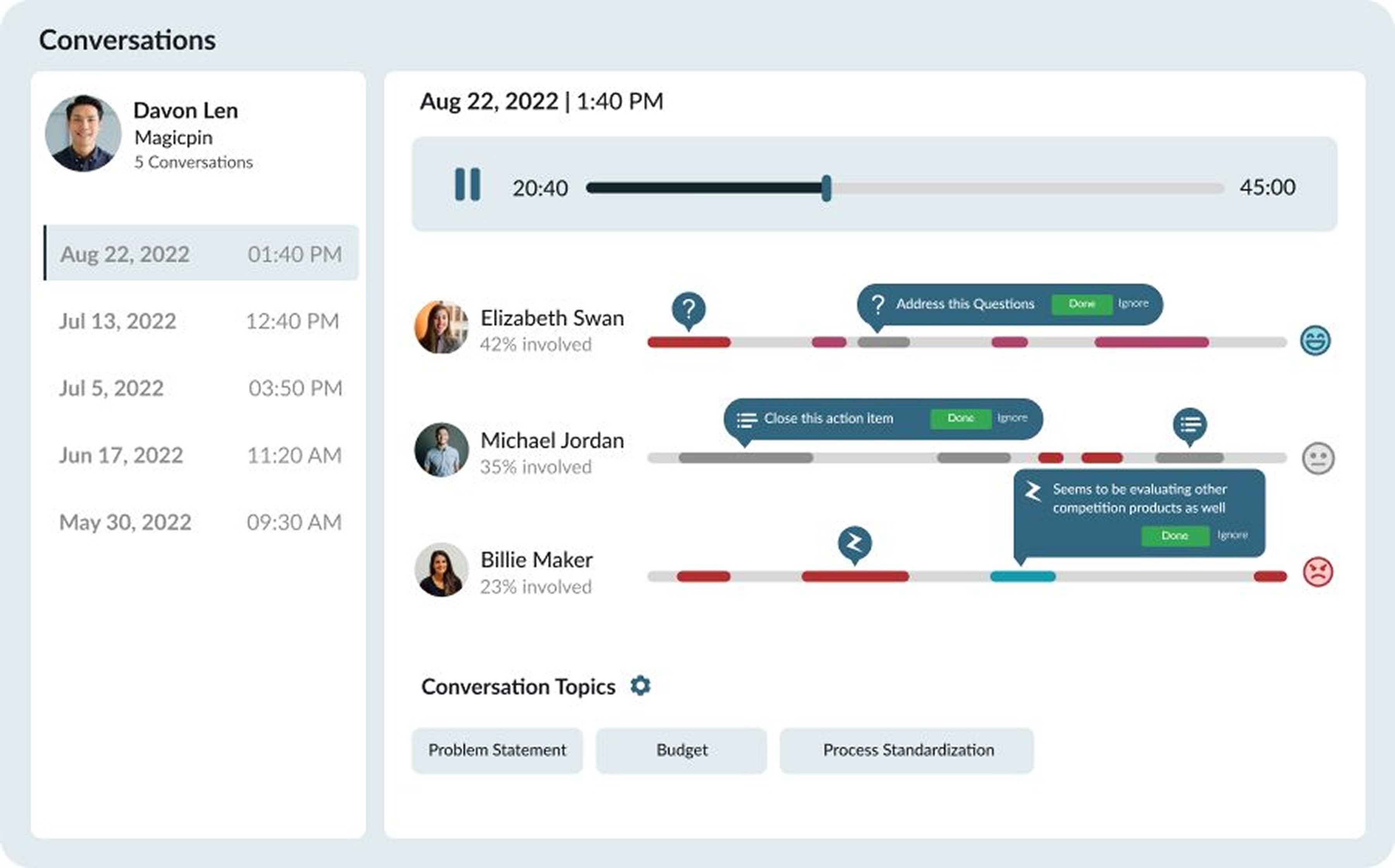
Task: Select the Budget topic chip
Action: point(682,750)
